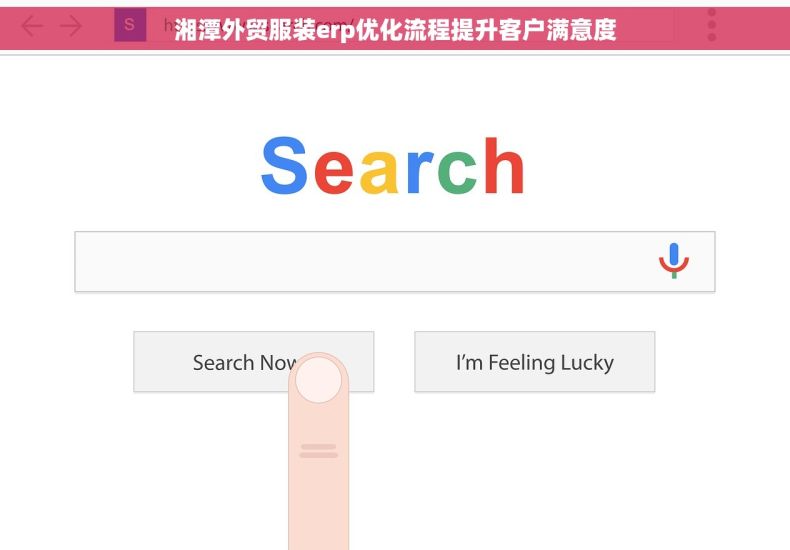Focus the browser address bar
Screen dimensions: 790x550
pyautogui.click(x=410, y=25)
